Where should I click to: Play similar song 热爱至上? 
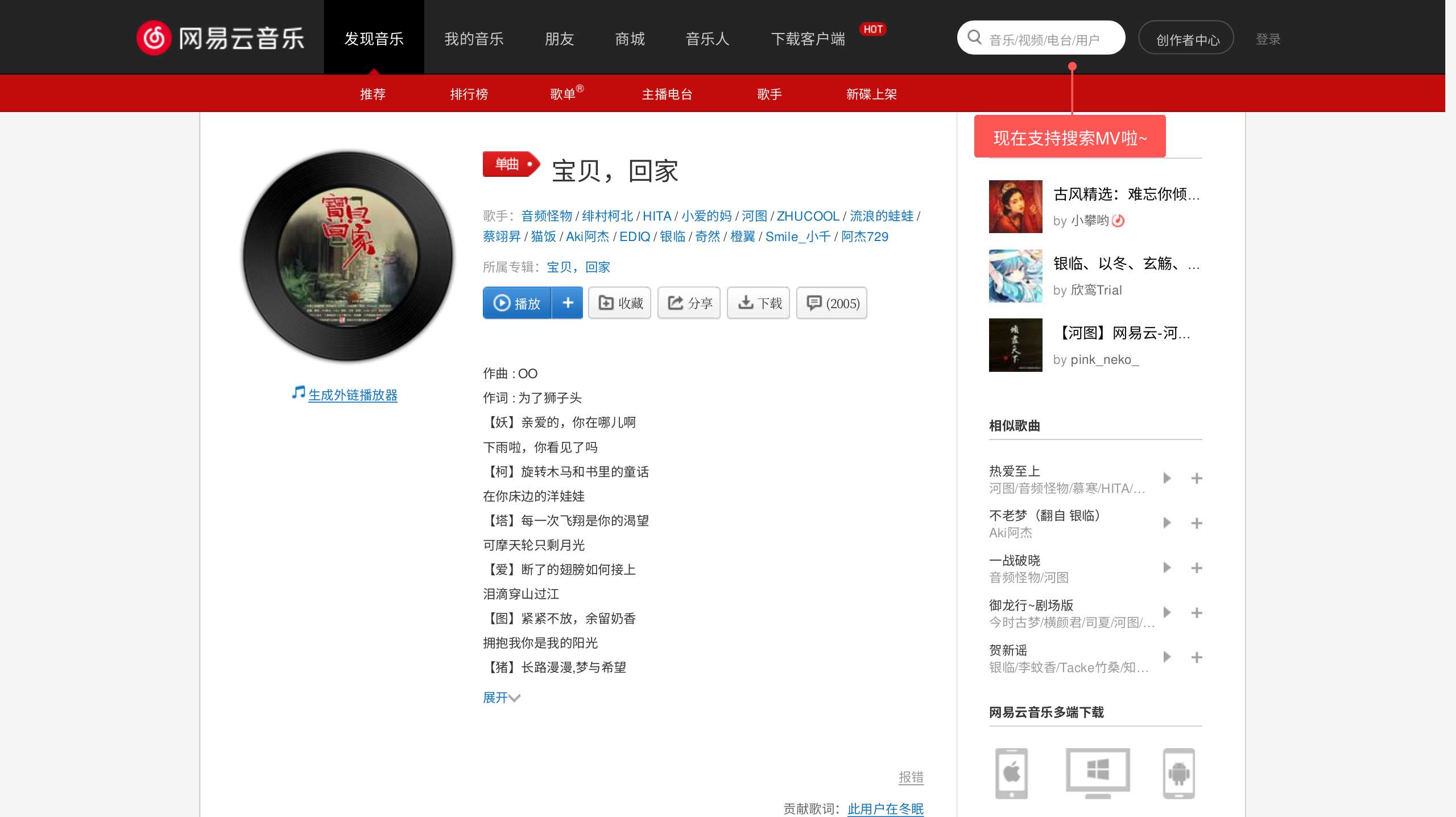[1167, 478]
